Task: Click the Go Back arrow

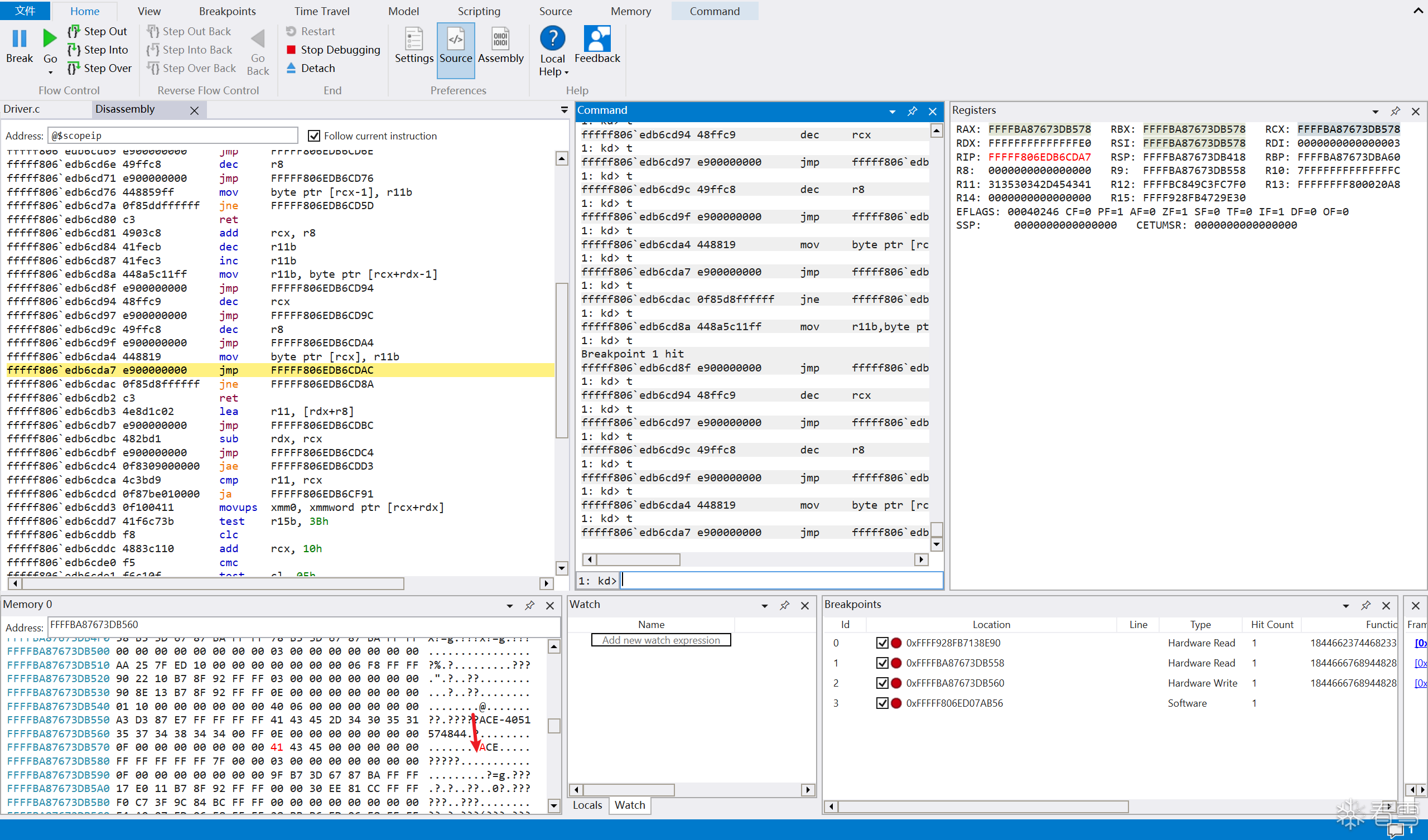Action: [258, 40]
